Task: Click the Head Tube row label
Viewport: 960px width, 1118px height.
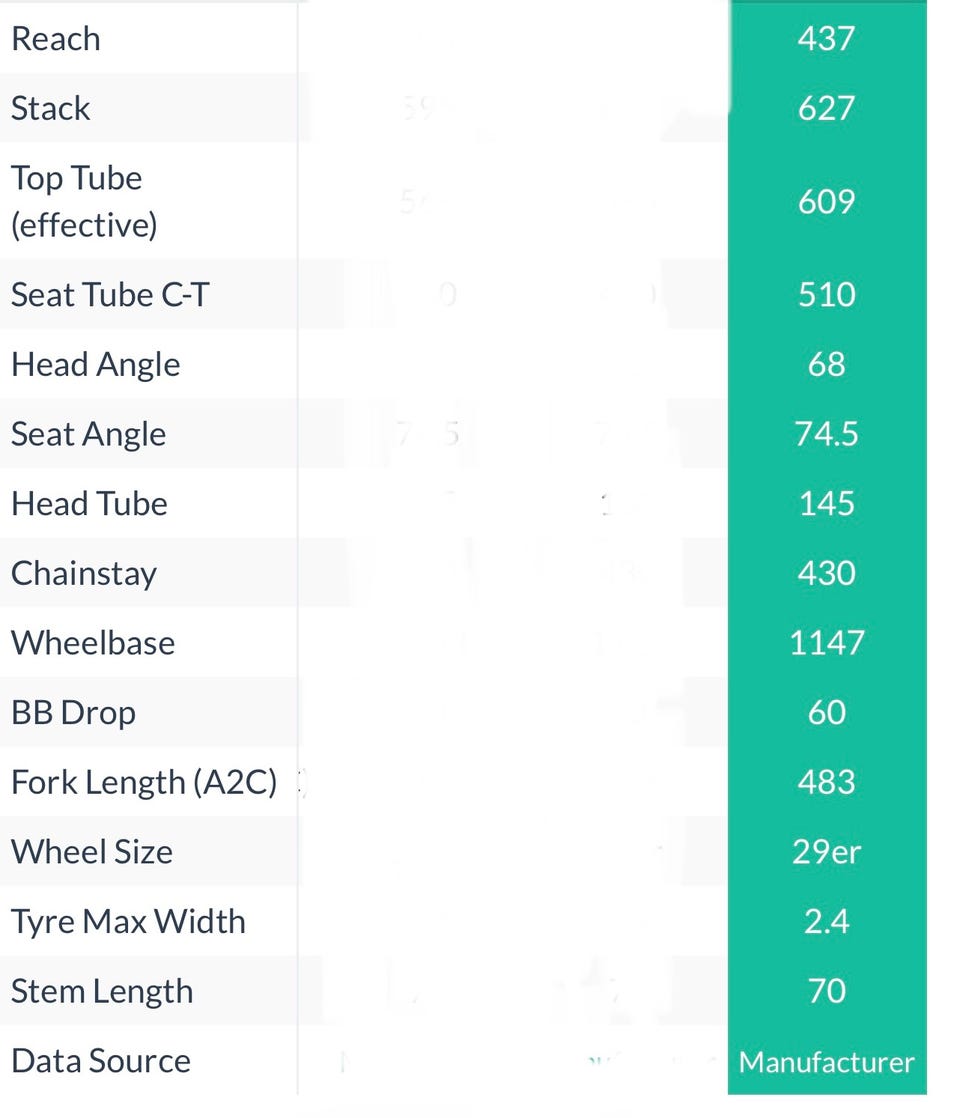Action: click(89, 503)
